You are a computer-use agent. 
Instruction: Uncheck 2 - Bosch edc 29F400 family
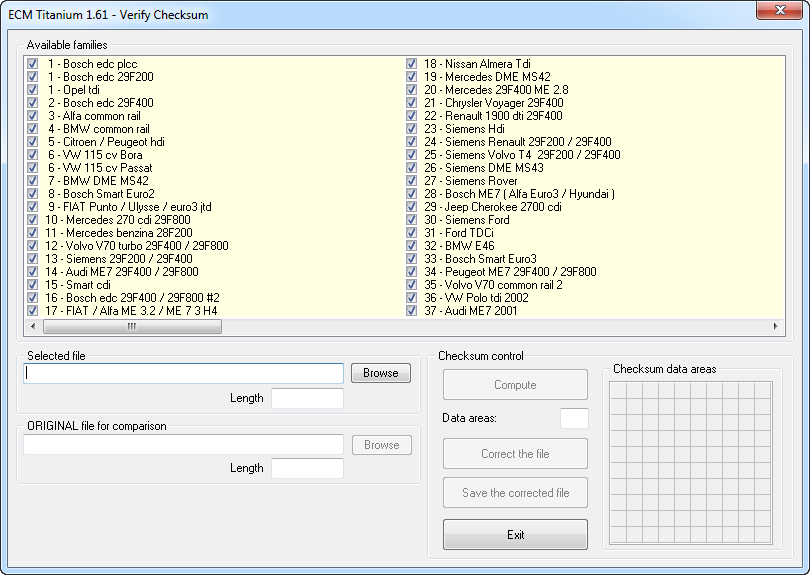(x=33, y=102)
